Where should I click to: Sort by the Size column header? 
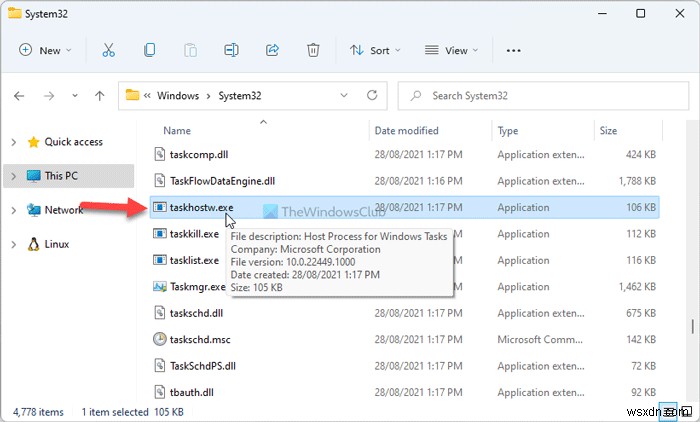tap(608, 130)
